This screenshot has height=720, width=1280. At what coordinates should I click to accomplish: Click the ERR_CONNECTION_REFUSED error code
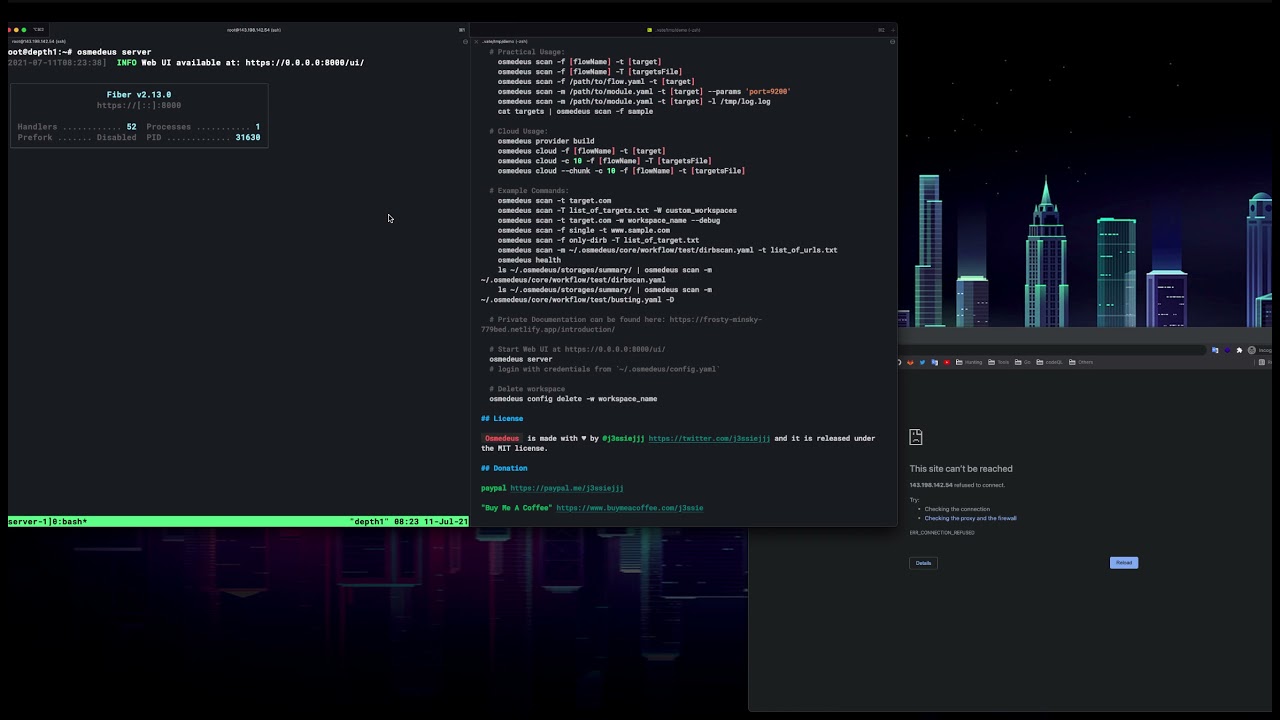click(942, 533)
